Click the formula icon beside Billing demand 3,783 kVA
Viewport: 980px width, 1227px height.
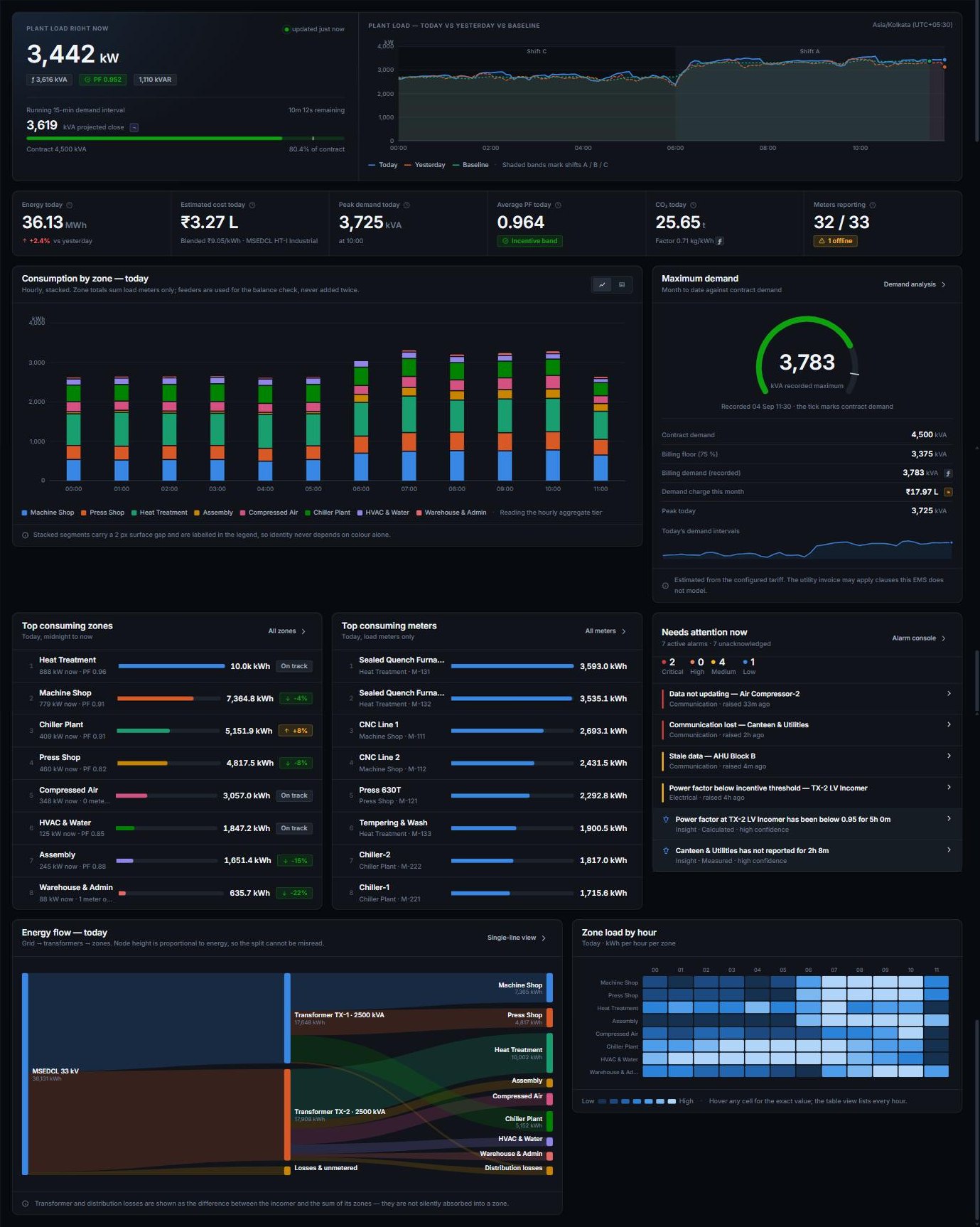948,473
